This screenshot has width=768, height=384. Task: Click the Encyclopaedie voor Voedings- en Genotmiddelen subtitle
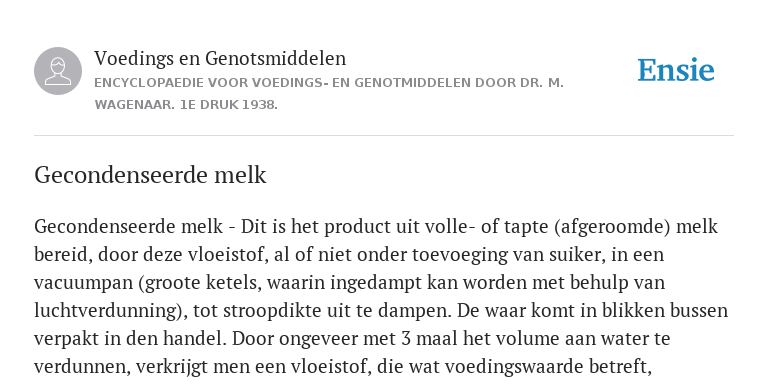(x=329, y=83)
